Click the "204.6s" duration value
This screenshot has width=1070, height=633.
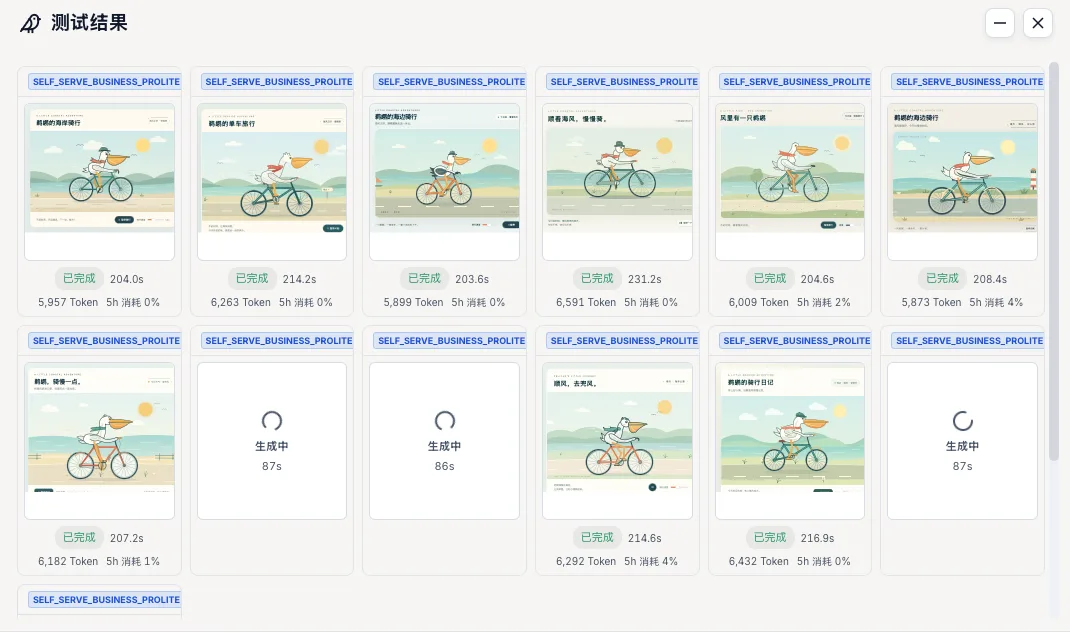[x=818, y=279]
